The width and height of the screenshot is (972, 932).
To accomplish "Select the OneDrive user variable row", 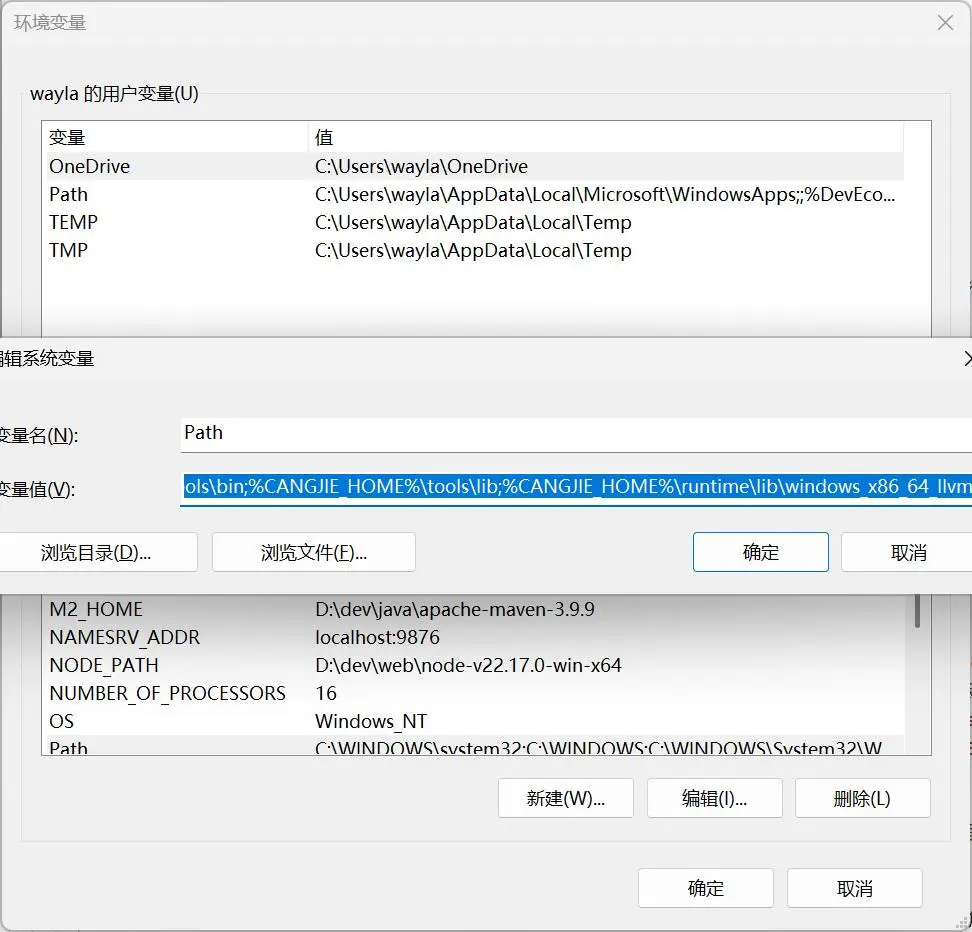I will tap(475, 166).
